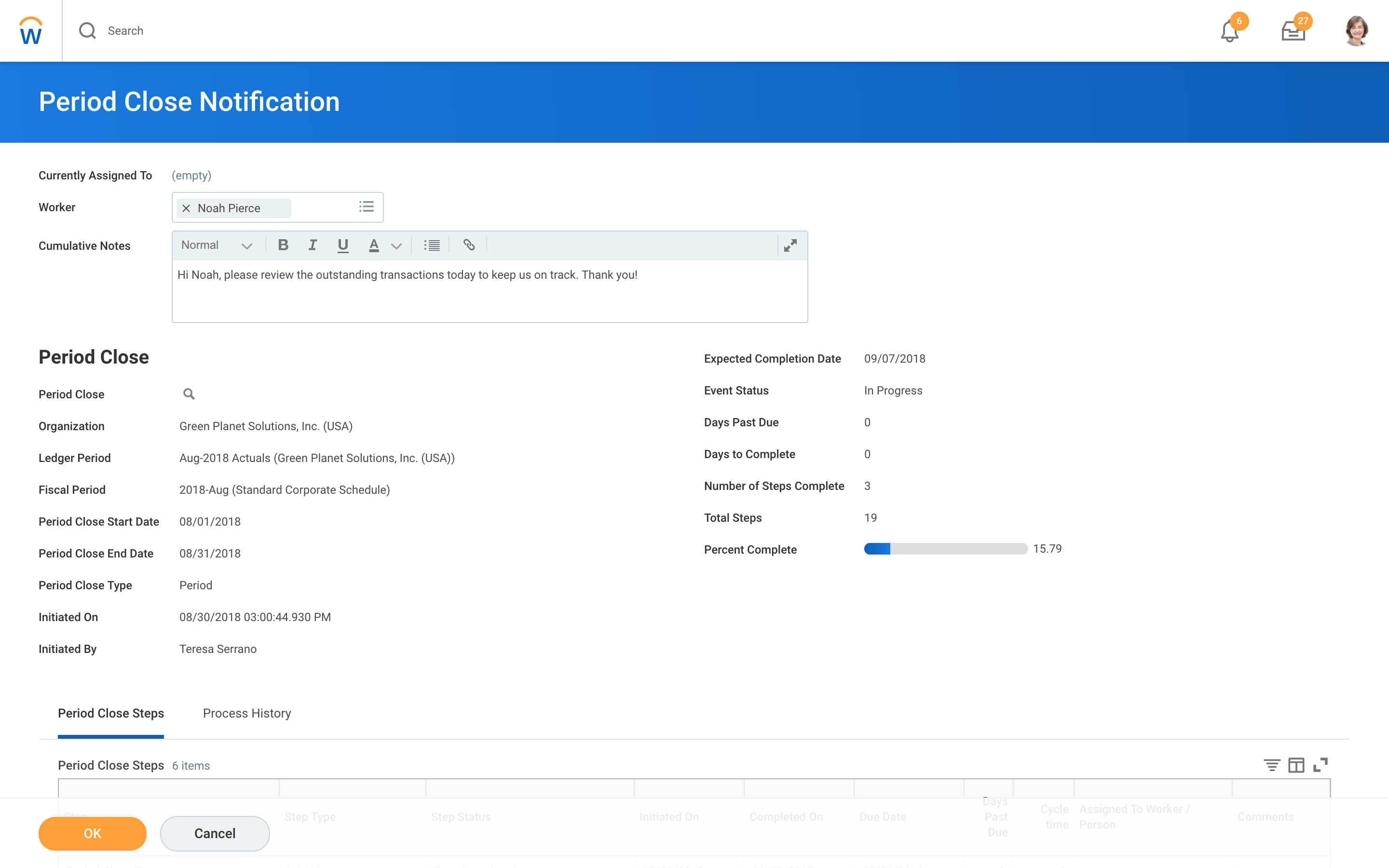Filter the Period Close Steps grid
Viewport: 1389px width, 868px height.
1271,765
